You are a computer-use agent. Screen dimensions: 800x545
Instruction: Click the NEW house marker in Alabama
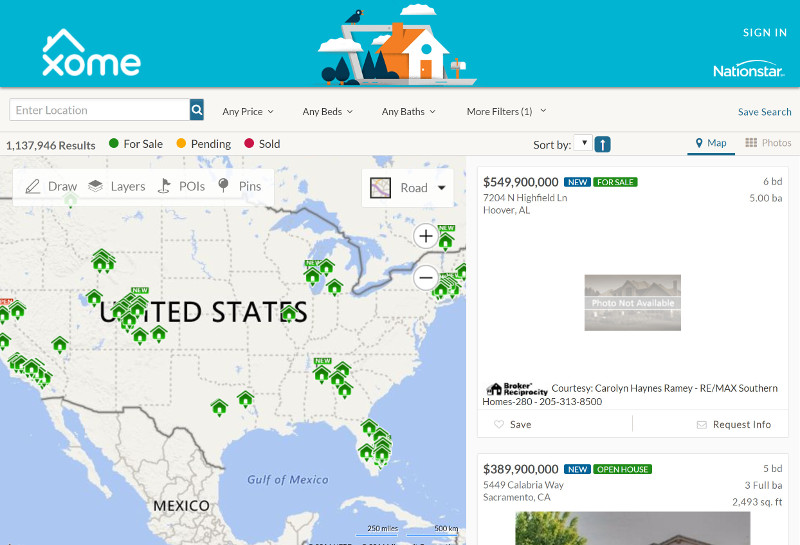[x=321, y=373]
